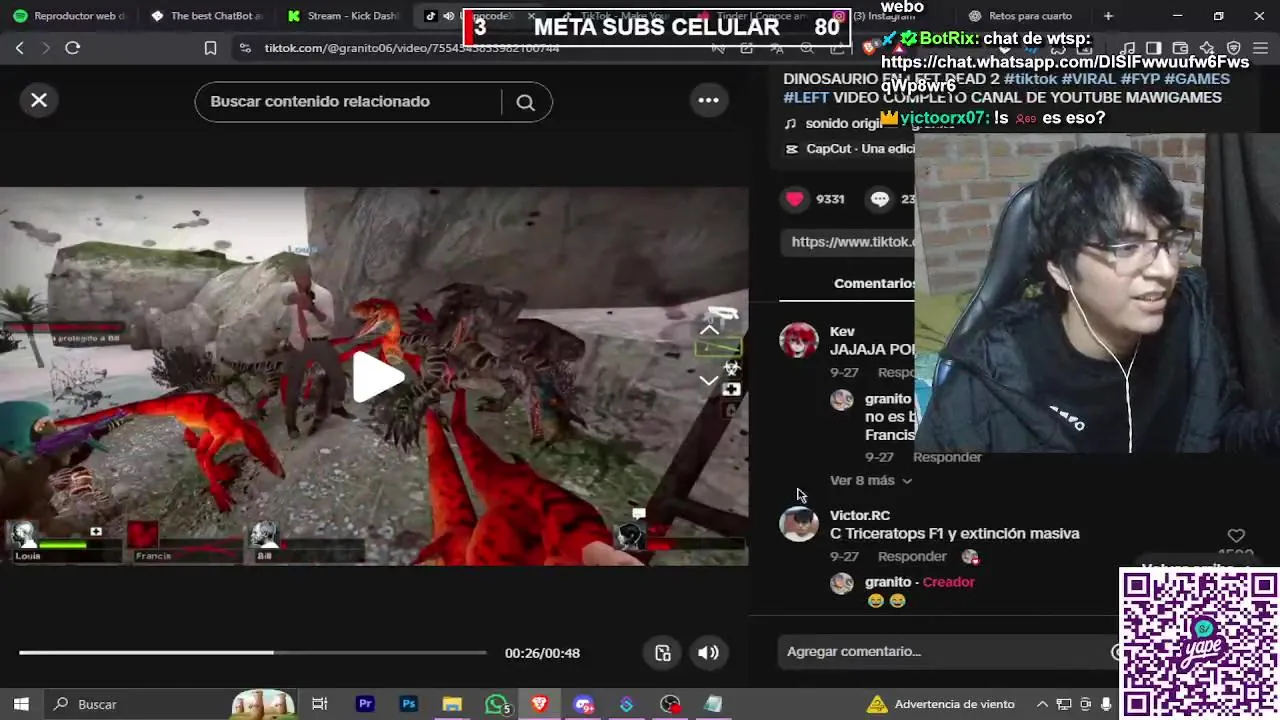Image resolution: width=1280 pixels, height=720 pixels.
Task: Launch Adobe Premiere Pro from the taskbar
Action: [365, 704]
